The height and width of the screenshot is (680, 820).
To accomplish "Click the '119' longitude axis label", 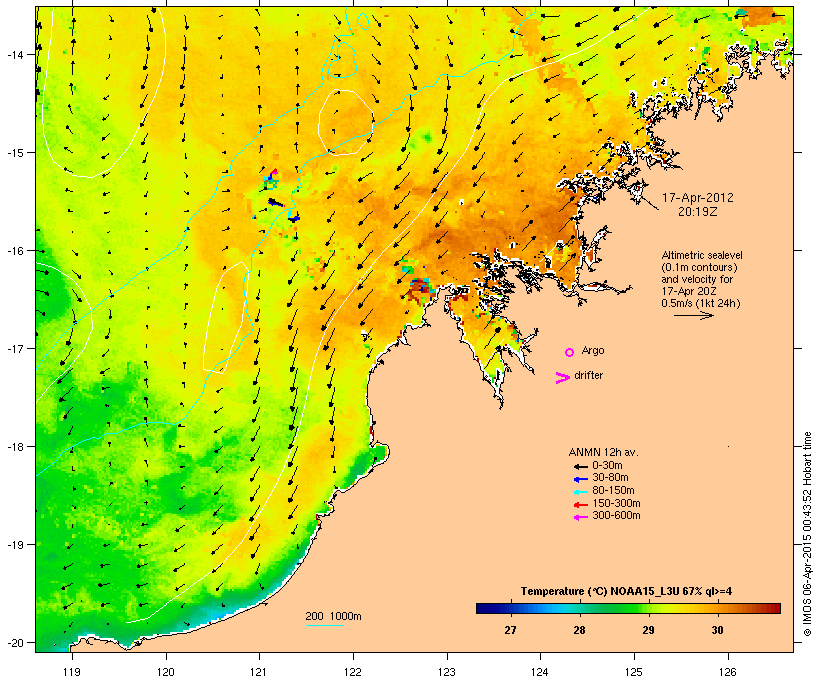I will (72, 672).
